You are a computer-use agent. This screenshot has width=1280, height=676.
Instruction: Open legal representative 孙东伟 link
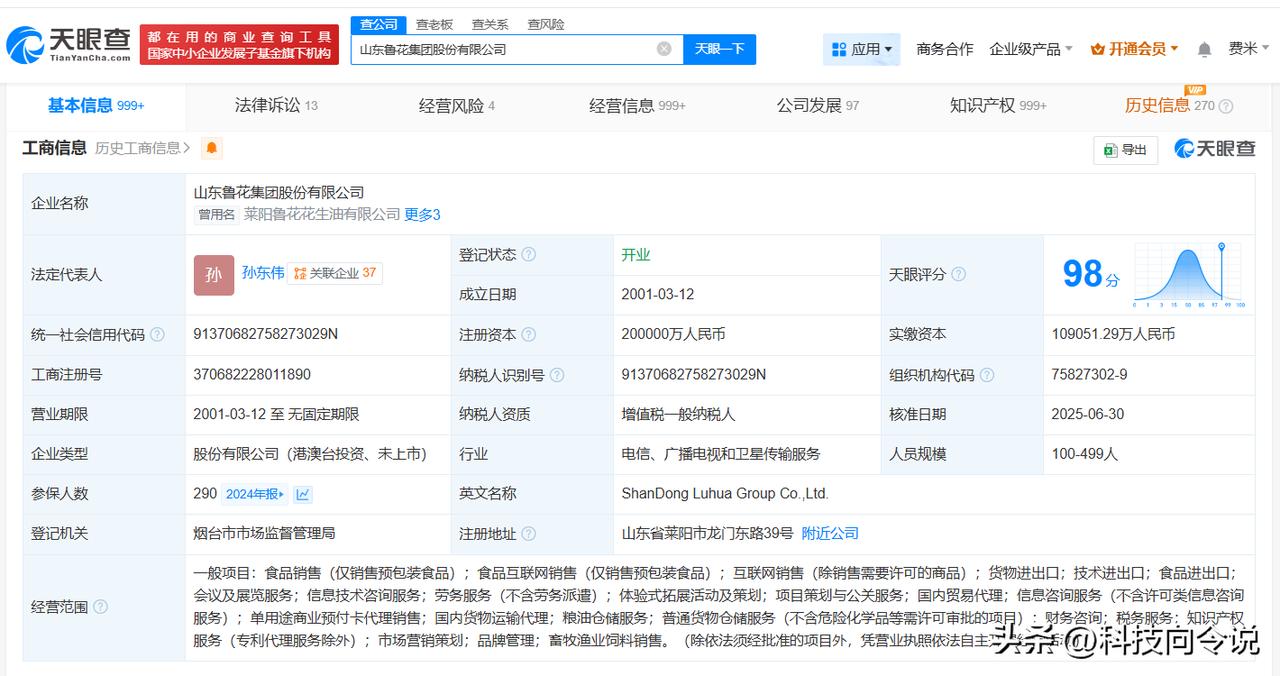263,272
